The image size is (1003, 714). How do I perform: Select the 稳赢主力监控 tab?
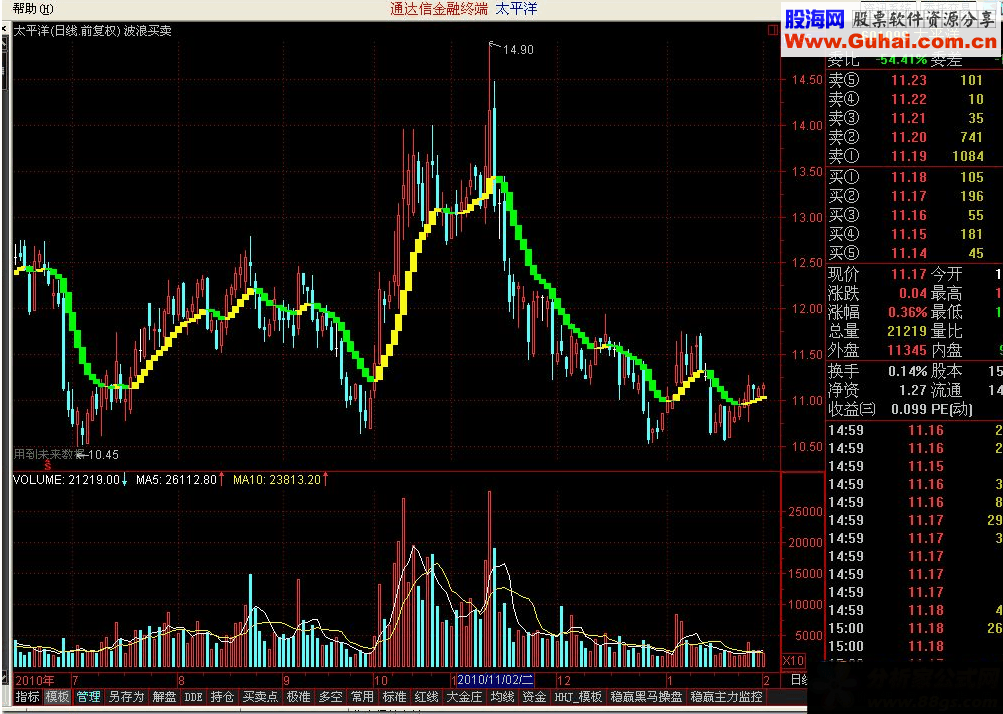727,697
